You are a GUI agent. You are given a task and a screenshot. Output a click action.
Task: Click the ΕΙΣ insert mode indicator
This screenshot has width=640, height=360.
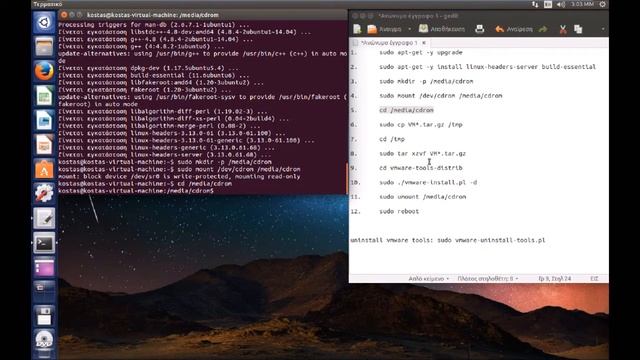(x=594, y=278)
